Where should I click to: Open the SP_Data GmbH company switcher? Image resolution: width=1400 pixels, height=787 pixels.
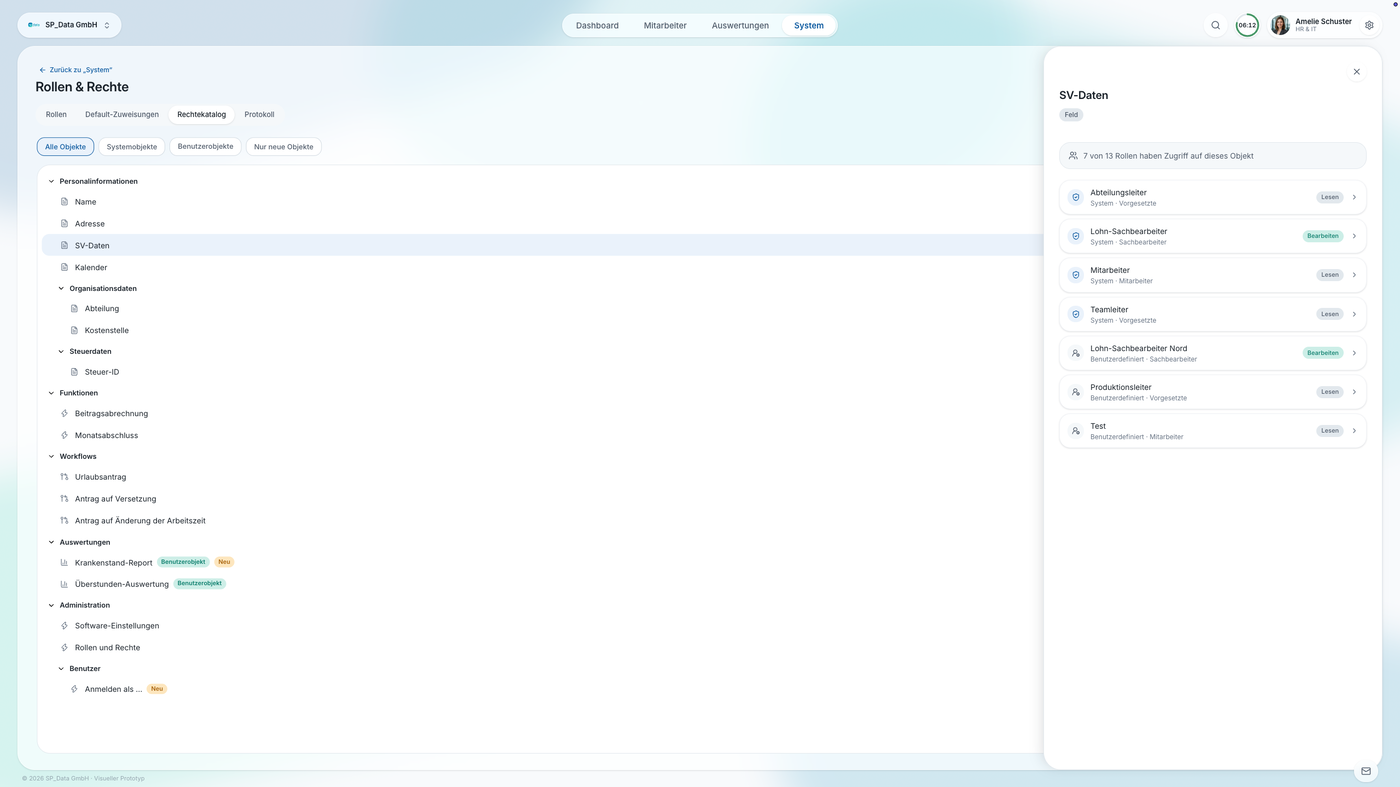[69, 25]
